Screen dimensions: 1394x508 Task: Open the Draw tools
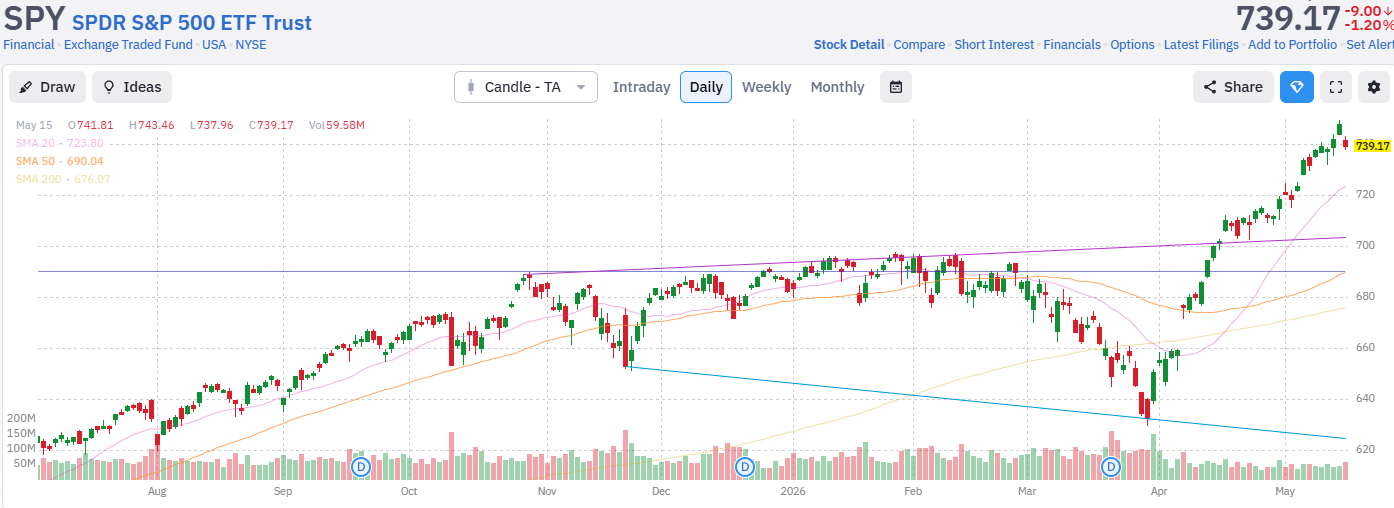(47, 87)
